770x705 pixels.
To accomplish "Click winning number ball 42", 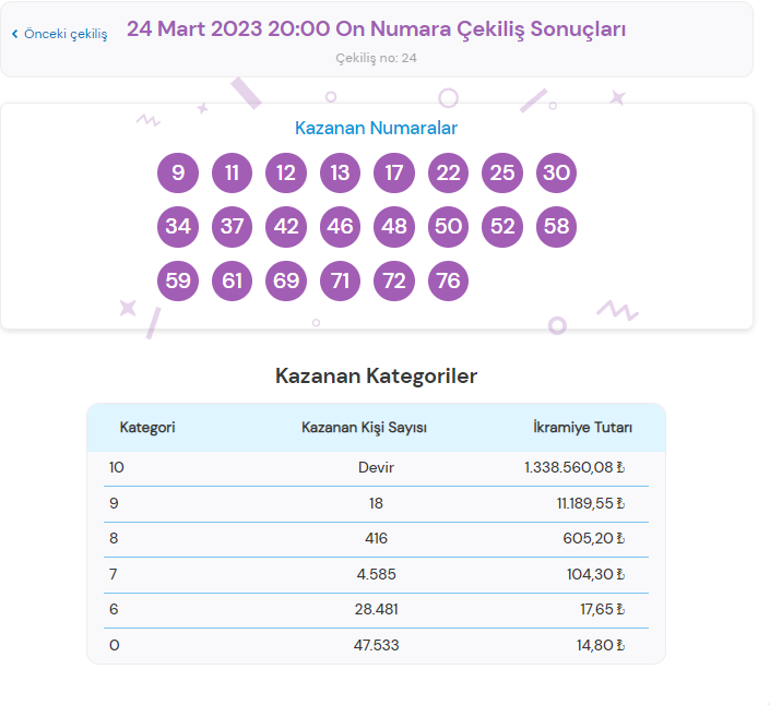I will 286,227.
